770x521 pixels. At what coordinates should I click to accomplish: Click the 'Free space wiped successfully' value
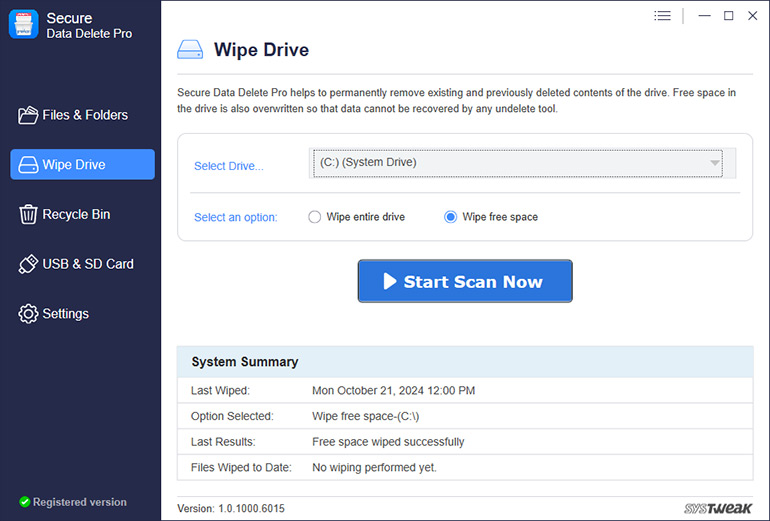click(x=388, y=442)
